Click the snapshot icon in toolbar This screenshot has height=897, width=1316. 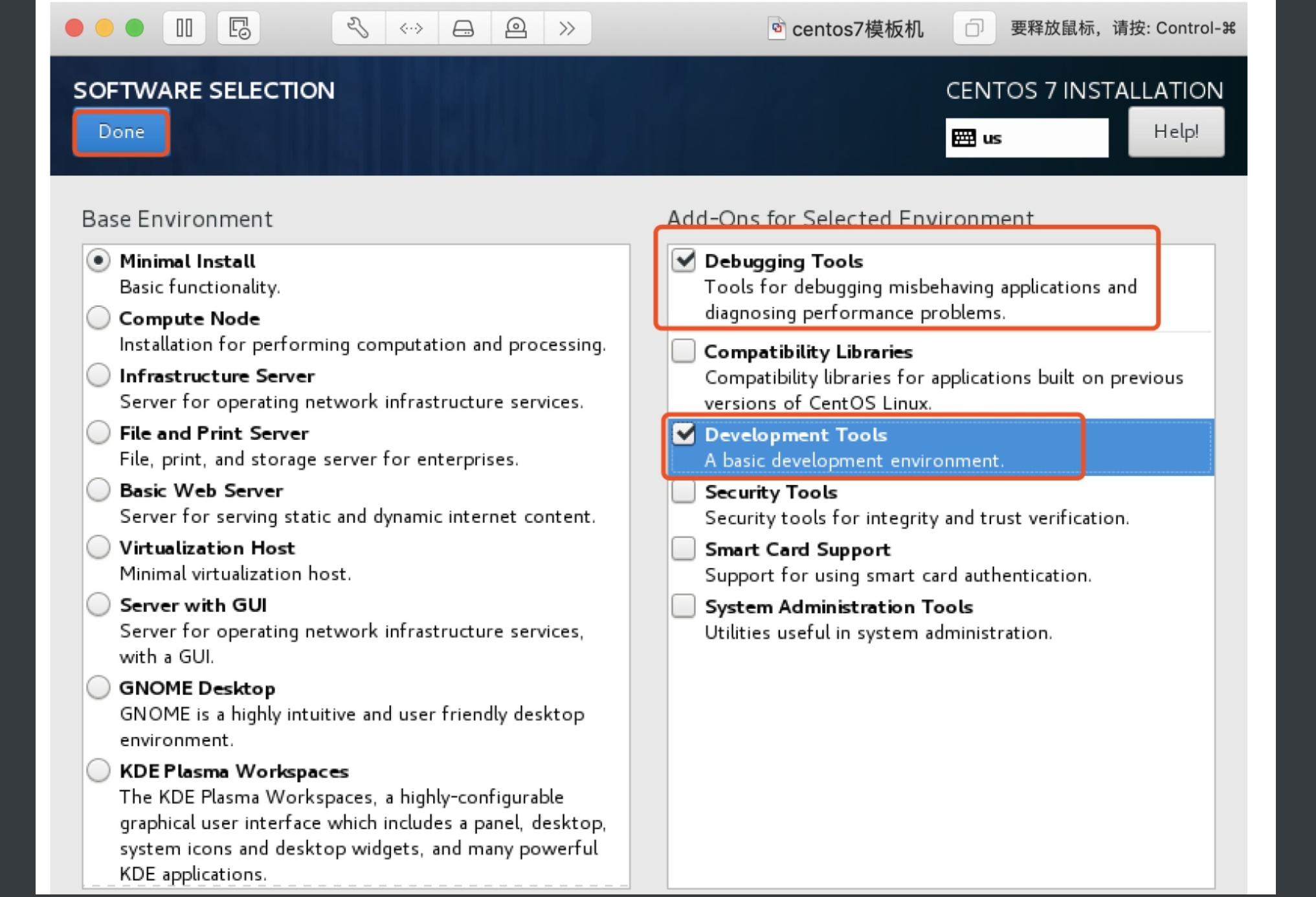click(x=239, y=28)
